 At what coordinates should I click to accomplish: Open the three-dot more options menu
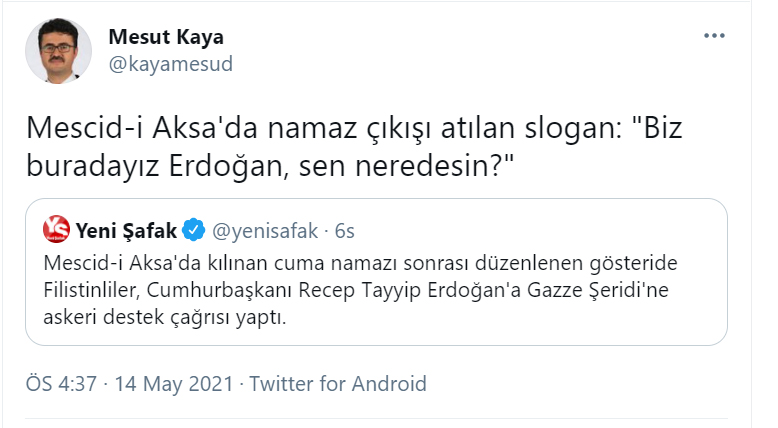point(713,36)
